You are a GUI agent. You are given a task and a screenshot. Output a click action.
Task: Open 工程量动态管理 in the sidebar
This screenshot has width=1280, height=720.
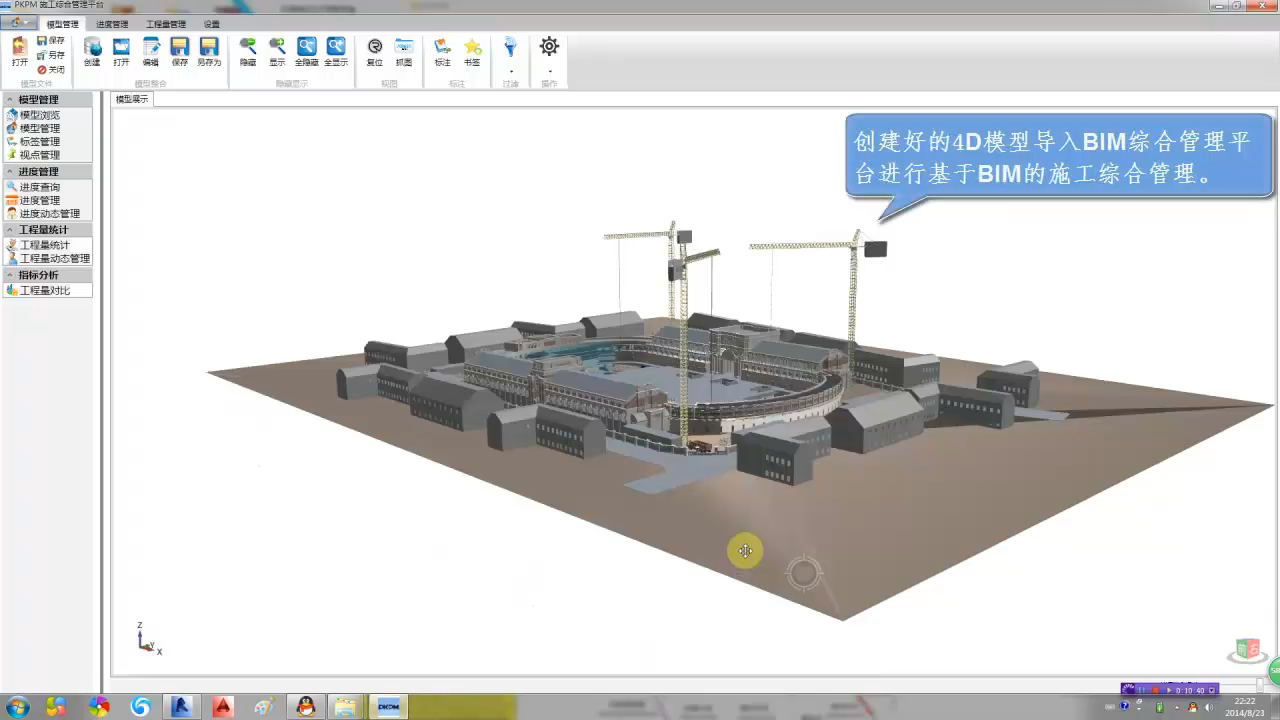click(x=48, y=258)
